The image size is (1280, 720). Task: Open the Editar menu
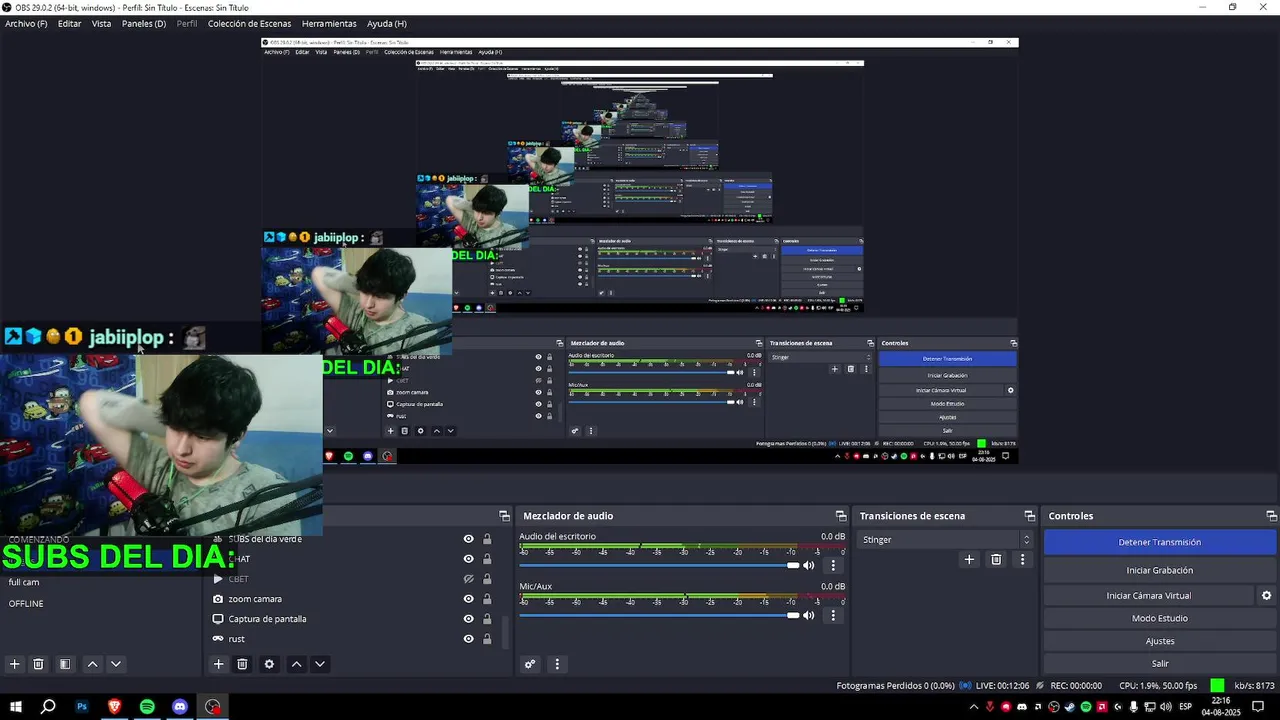point(69,23)
